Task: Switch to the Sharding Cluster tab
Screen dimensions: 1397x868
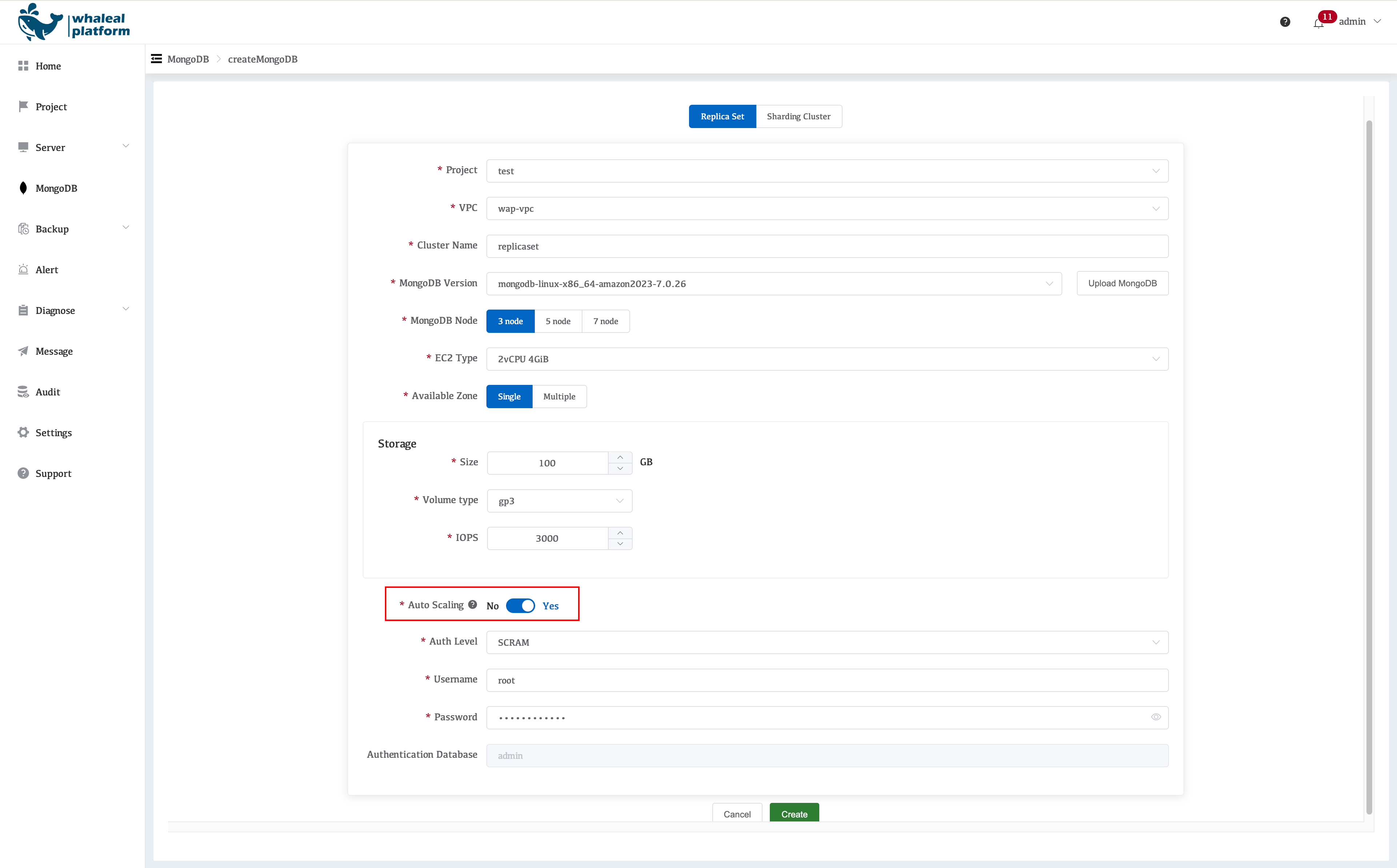Action: tap(799, 116)
